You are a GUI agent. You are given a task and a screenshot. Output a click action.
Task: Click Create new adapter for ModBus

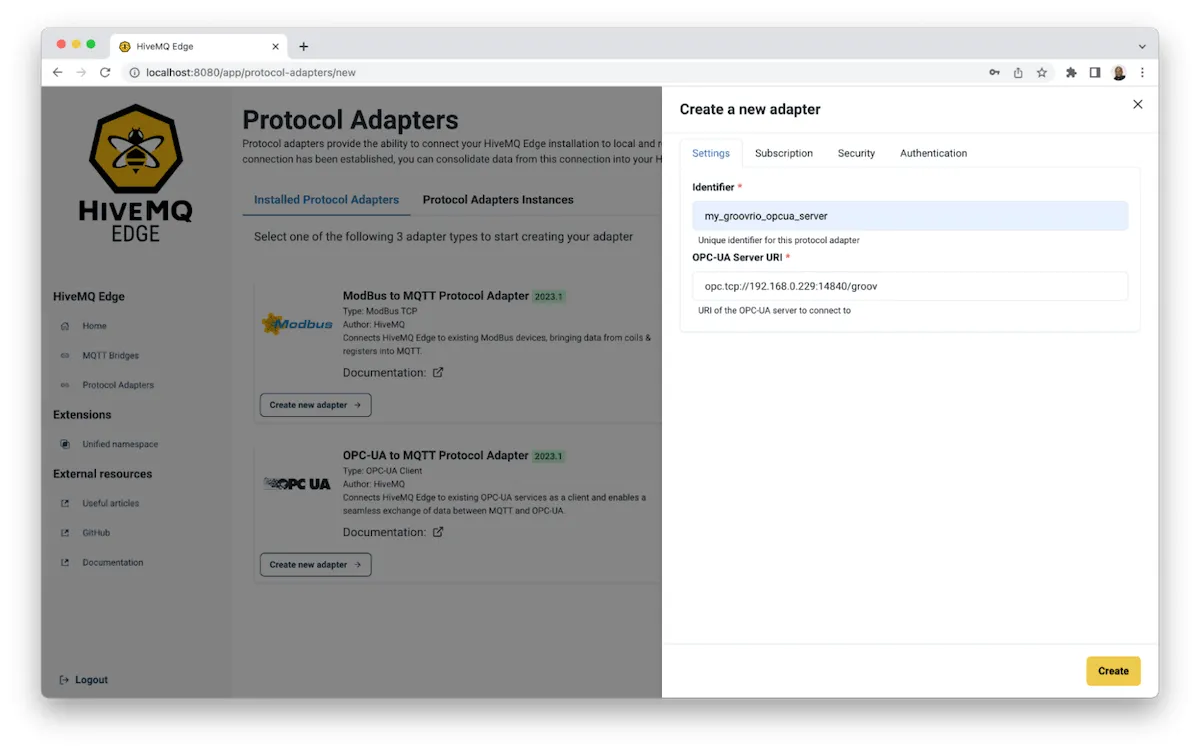coord(315,405)
